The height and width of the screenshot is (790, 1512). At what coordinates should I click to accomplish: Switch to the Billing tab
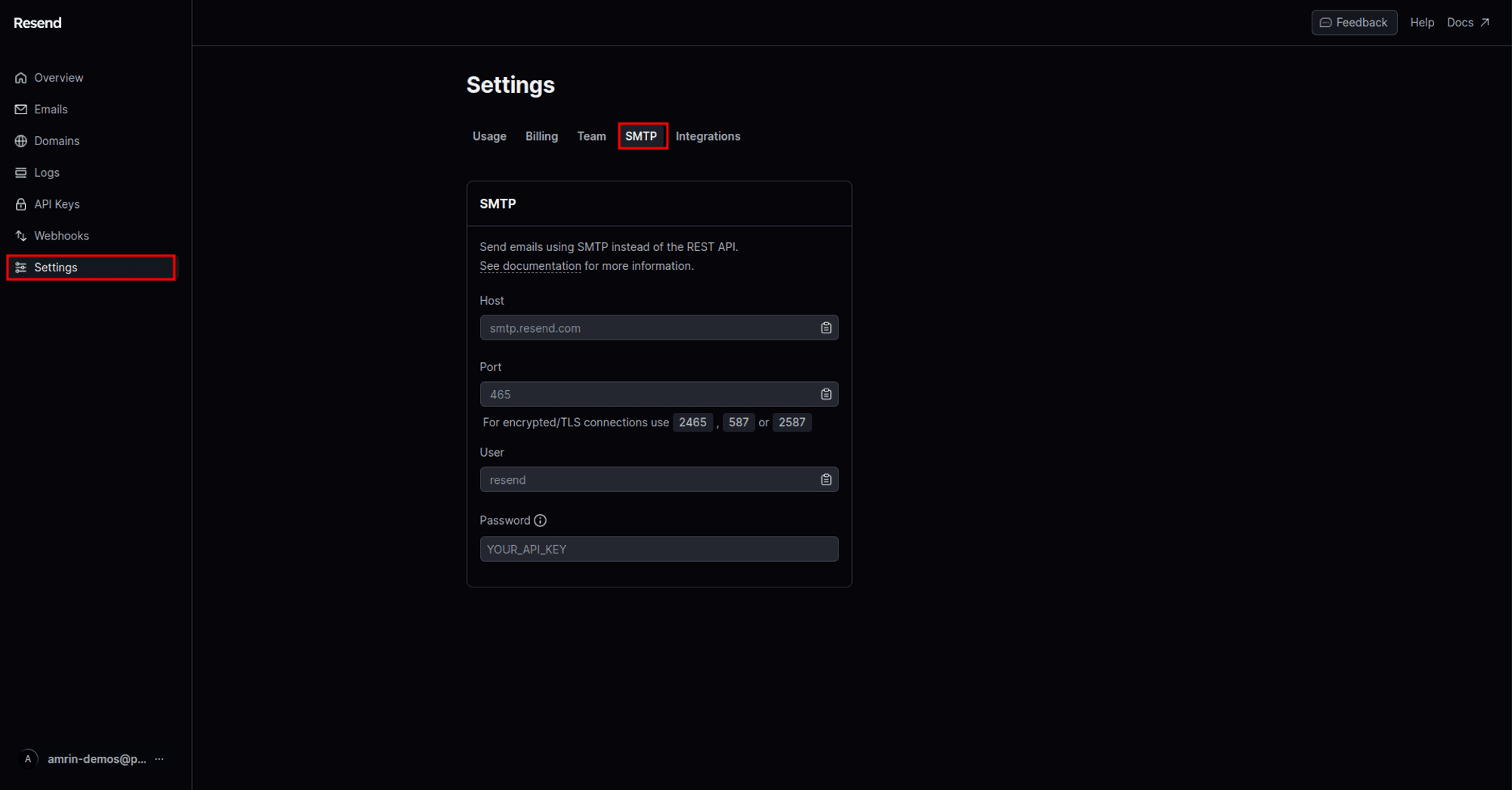(541, 136)
